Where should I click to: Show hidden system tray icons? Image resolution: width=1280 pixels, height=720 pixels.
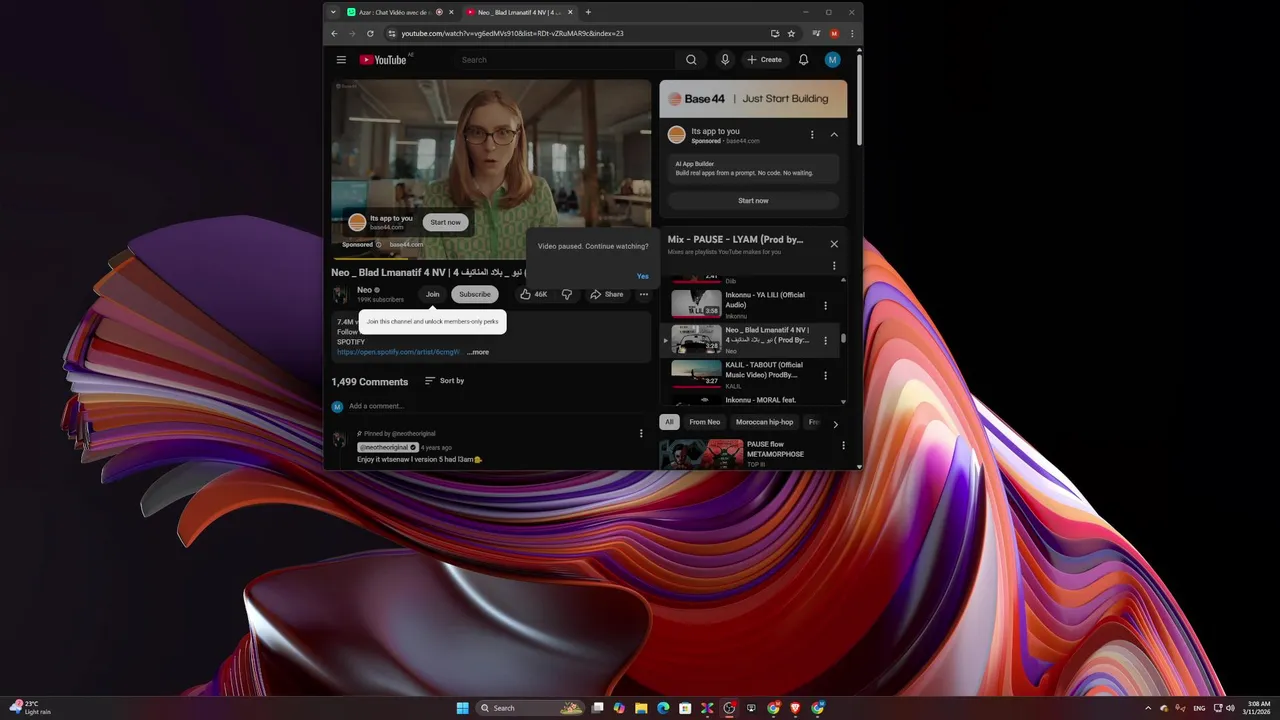coord(1148,708)
